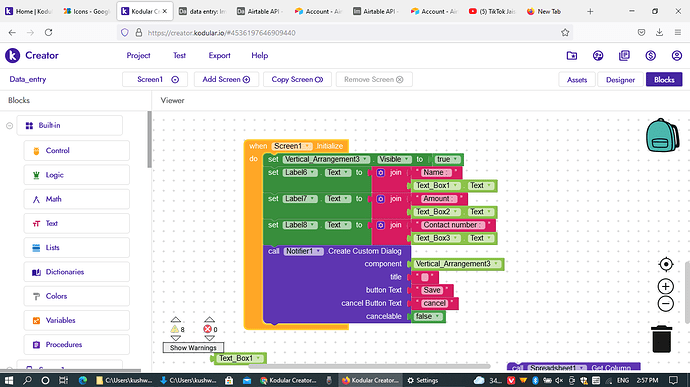Screen dimensions: 690x387
Task: Click the Control category icon
Action: point(36,151)
